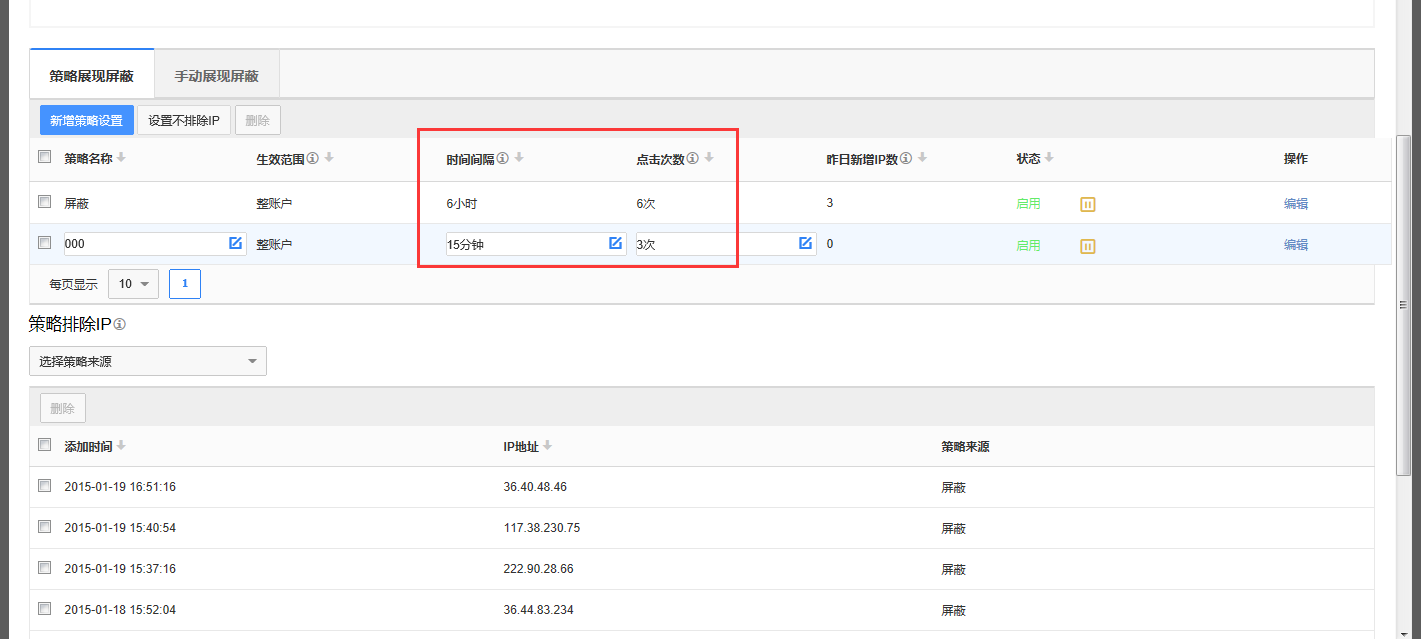Sort IP地址 column using its arrow

click(x=547, y=446)
